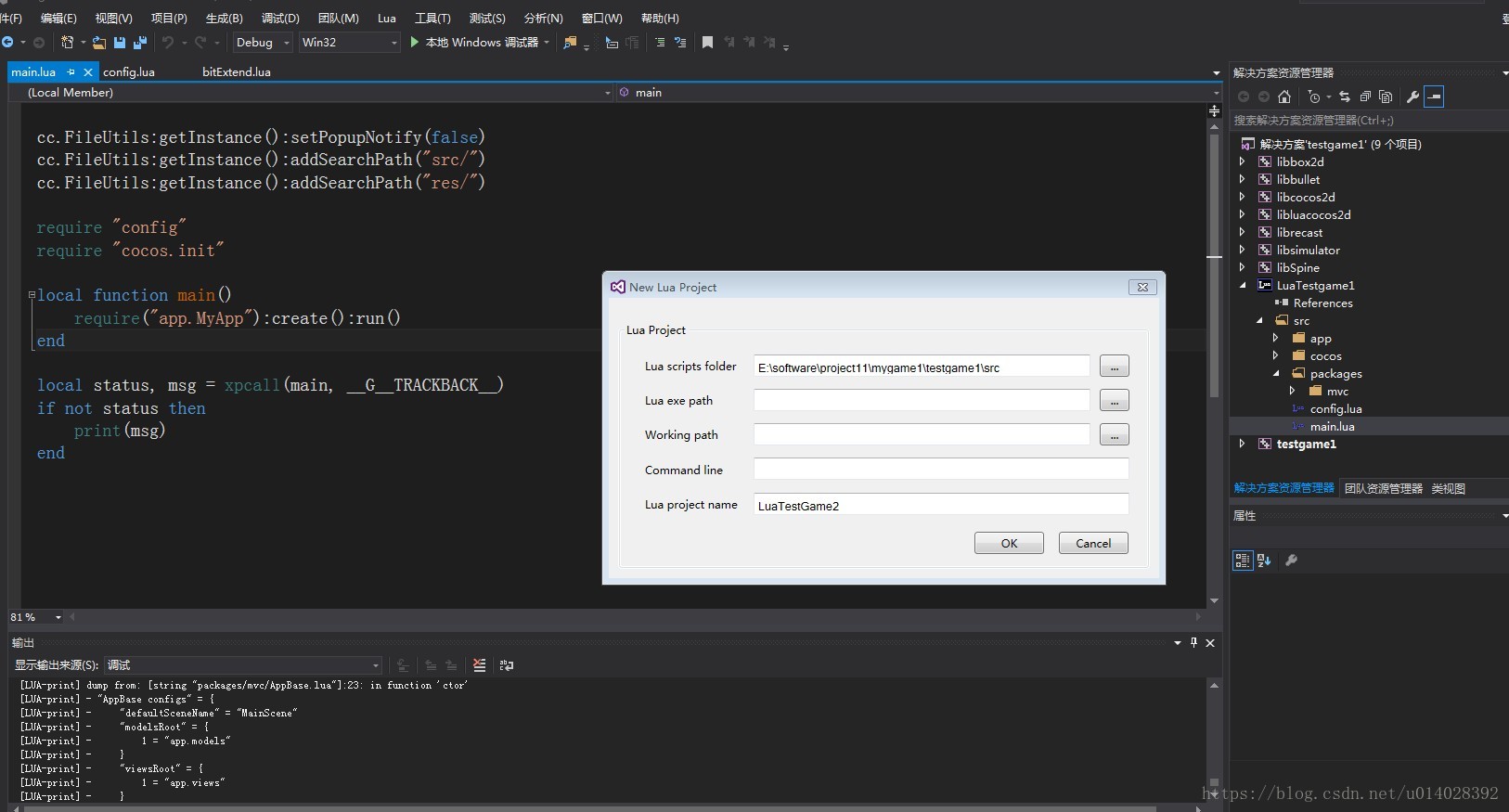Switch to the config.lua tab

coord(129,71)
